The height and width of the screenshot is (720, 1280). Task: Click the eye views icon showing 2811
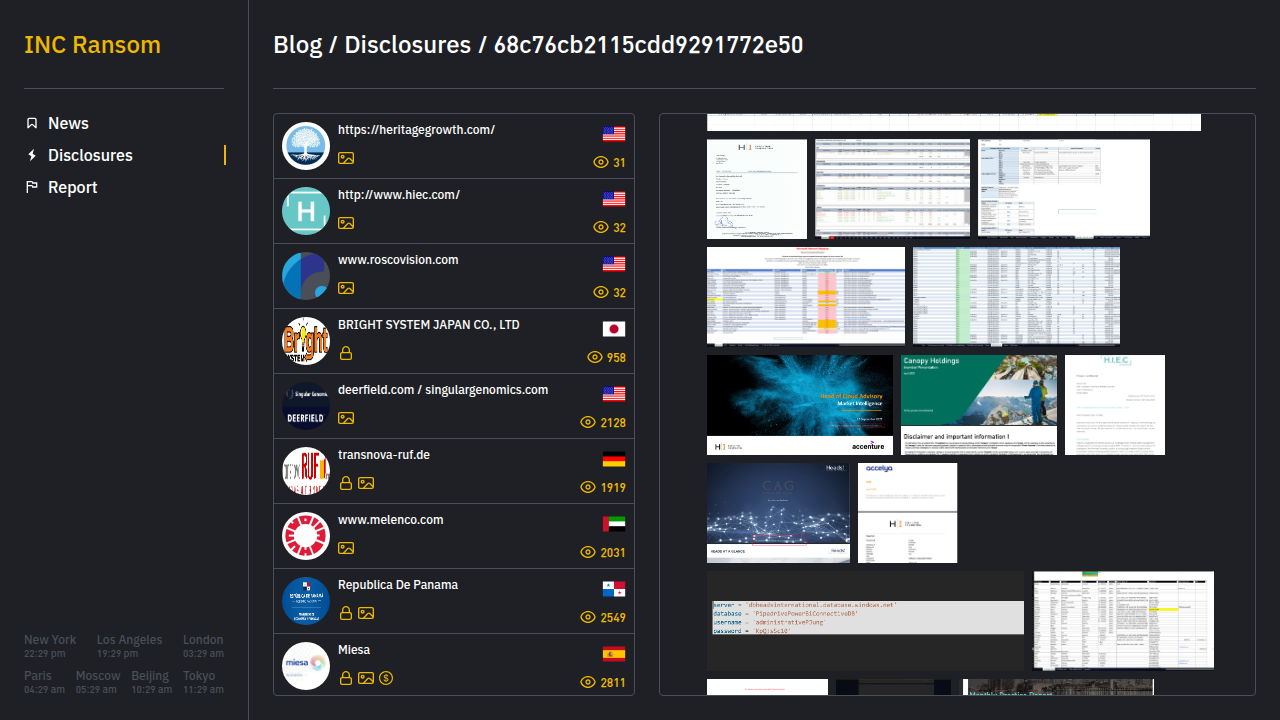(588, 682)
